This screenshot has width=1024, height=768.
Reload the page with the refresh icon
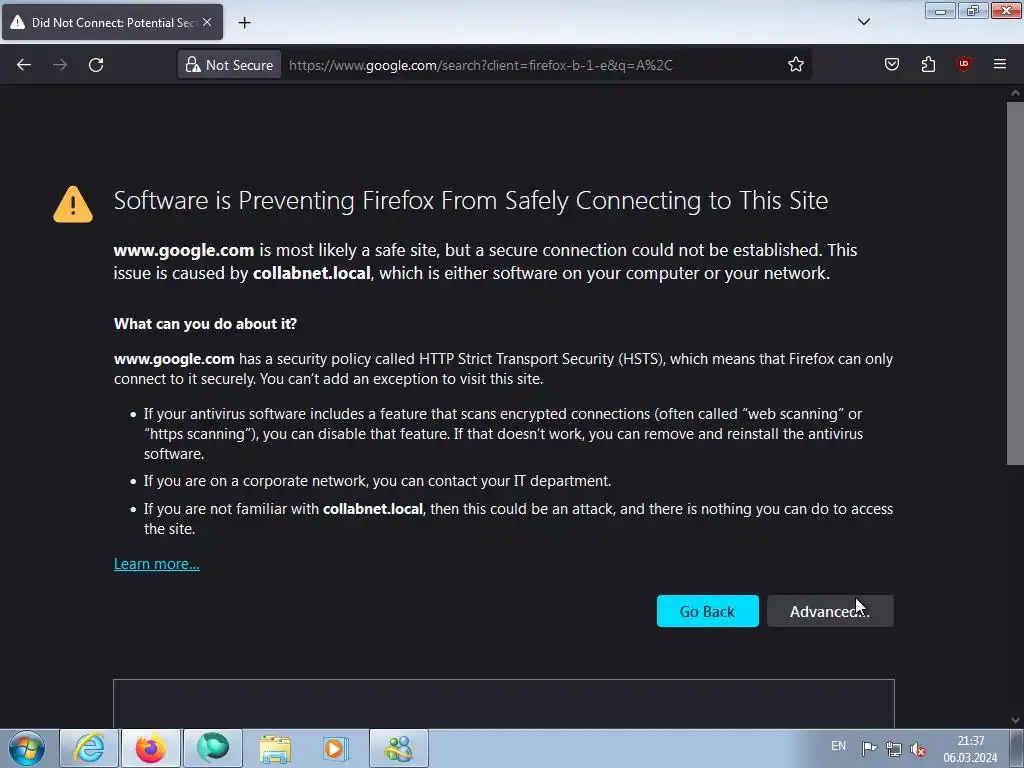96,65
